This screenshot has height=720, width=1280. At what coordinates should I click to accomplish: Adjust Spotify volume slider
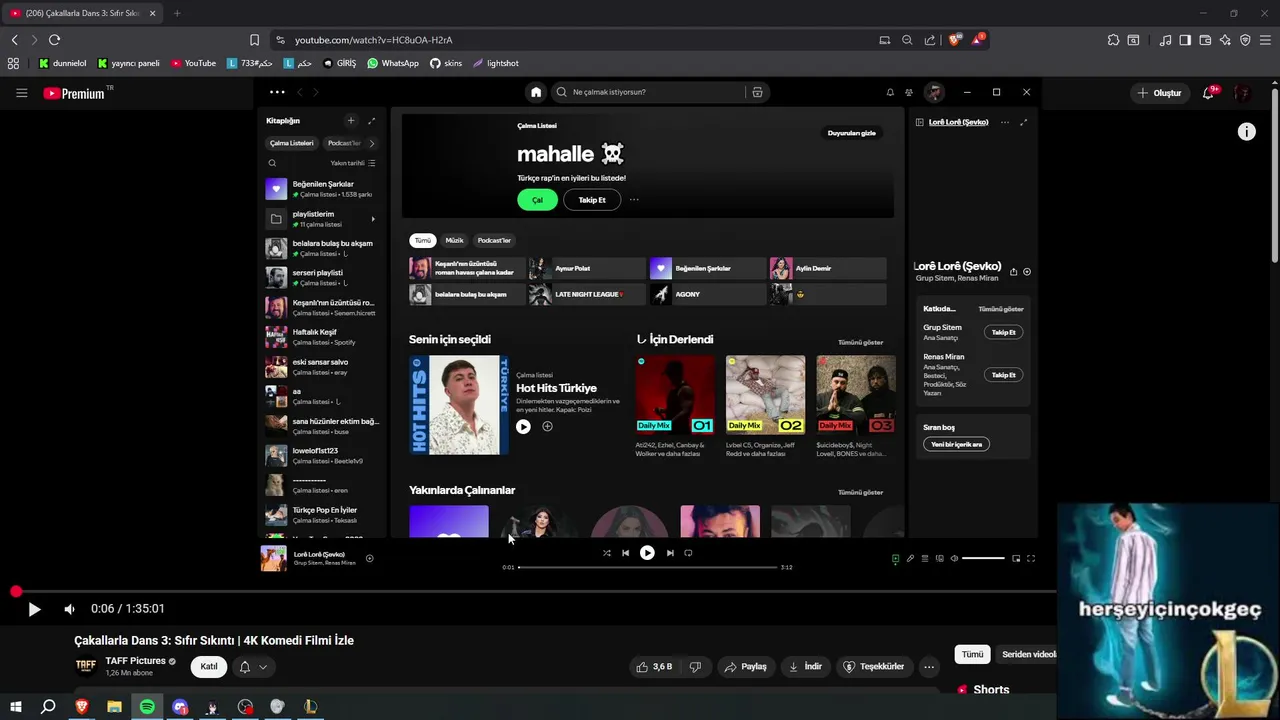click(x=983, y=558)
